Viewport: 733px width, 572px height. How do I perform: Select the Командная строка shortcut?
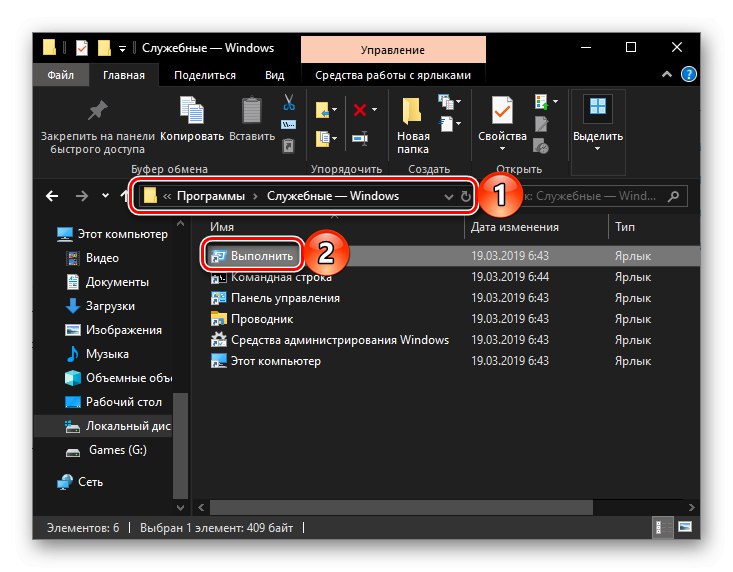click(x=271, y=277)
